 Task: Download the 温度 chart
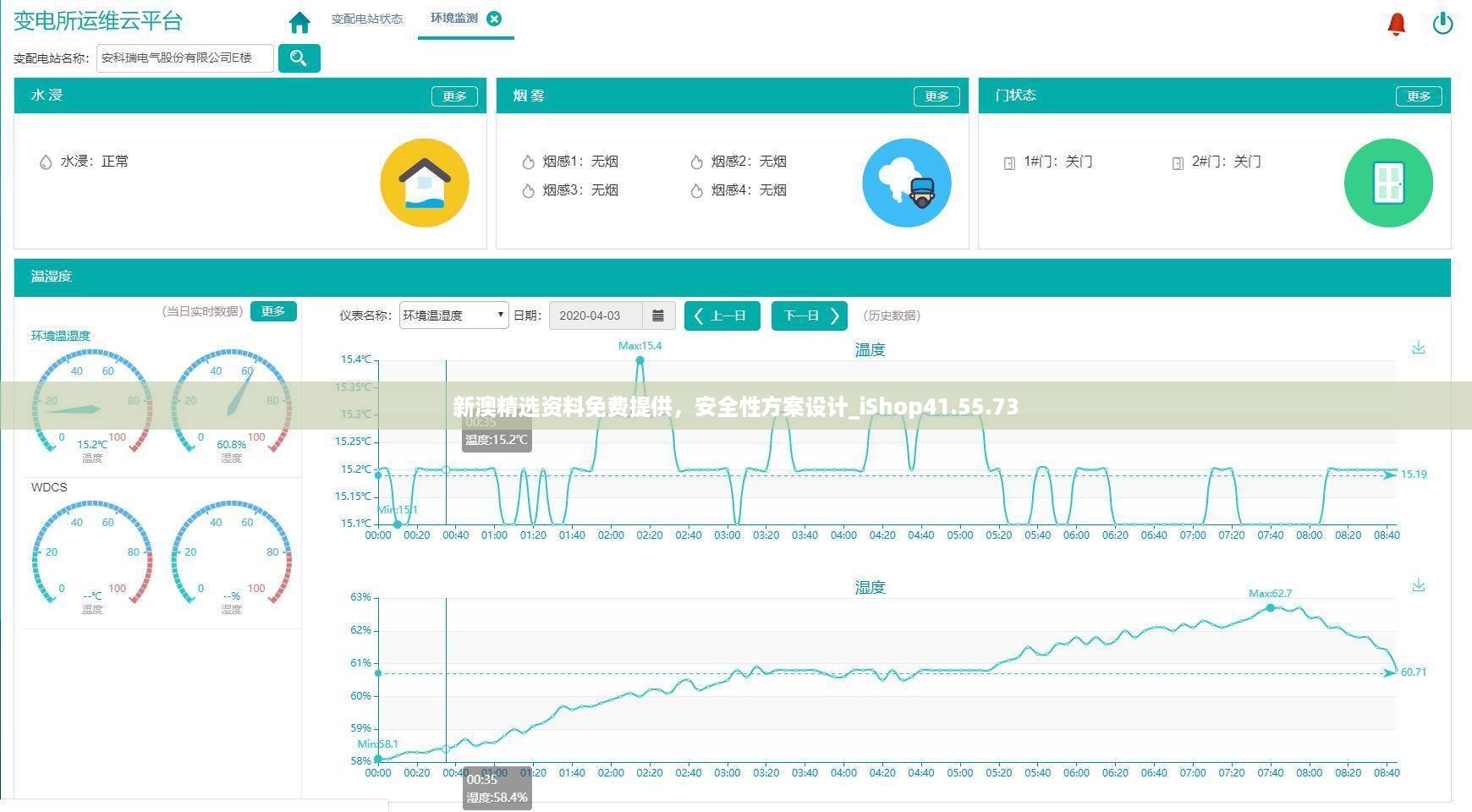click(1419, 348)
